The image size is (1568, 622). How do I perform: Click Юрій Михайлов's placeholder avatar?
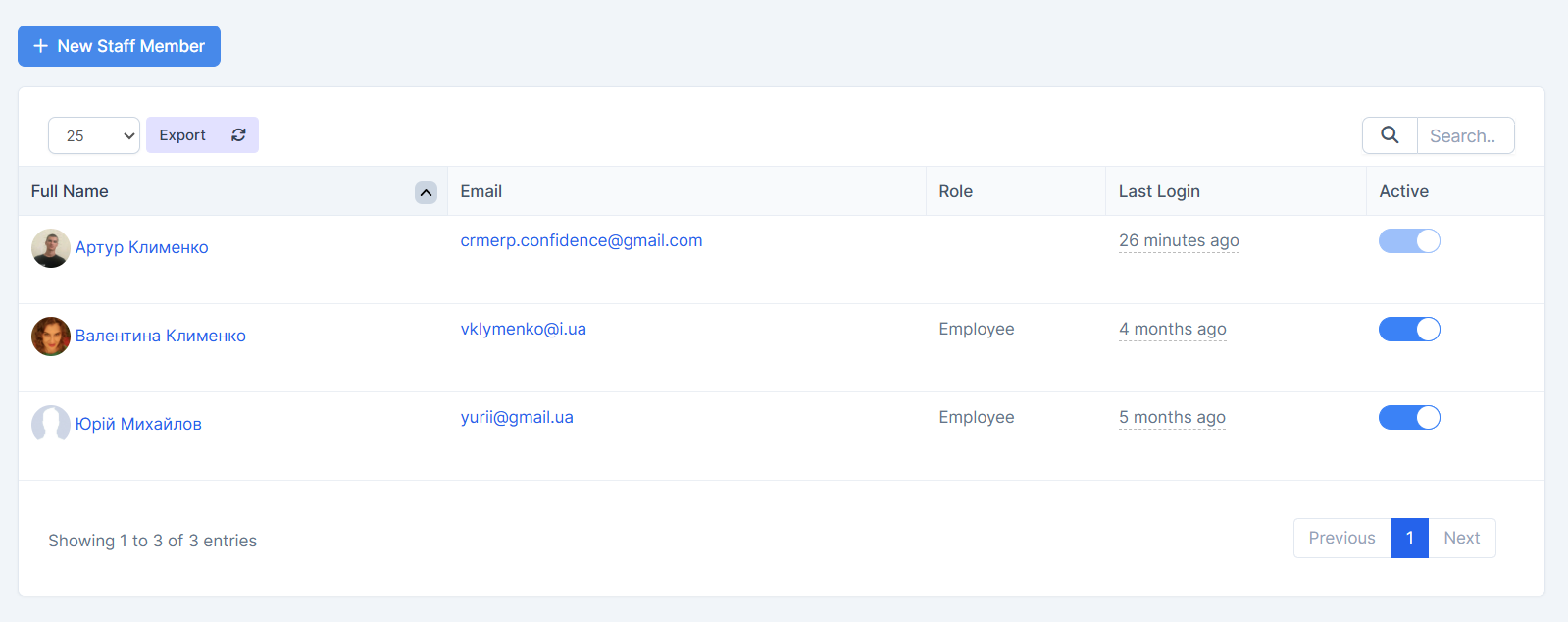pyautogui.click(x=51, y=425)
